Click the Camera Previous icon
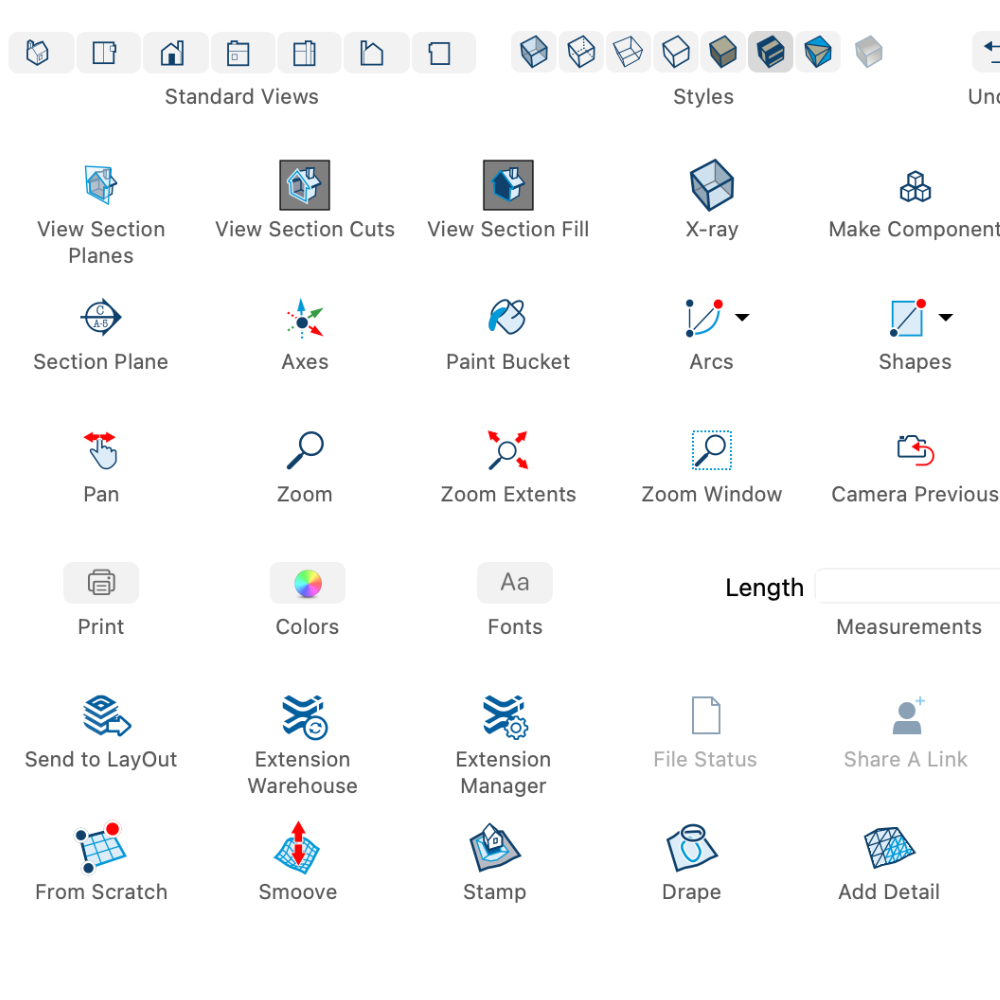The height and width of the screenshot is (1000, 1000). [915, 450]
